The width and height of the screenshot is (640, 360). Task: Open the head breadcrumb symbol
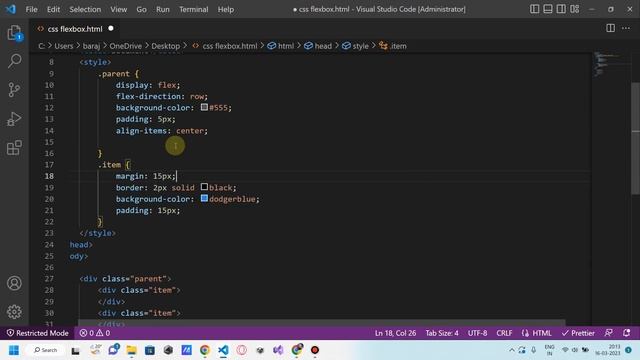(x=318, y=46)
